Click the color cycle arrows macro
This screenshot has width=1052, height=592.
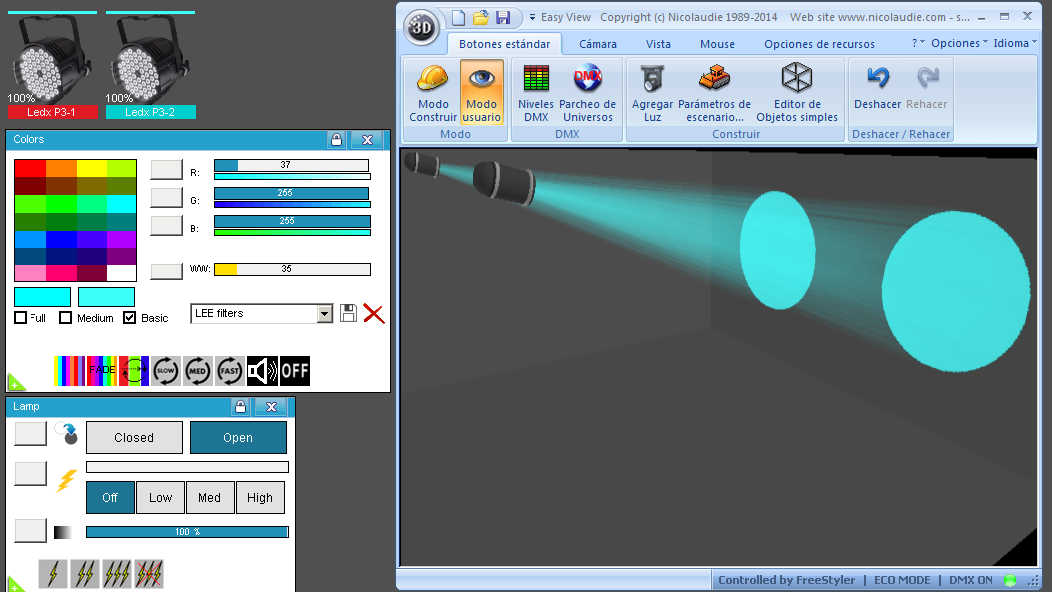(x=134, y=371)
